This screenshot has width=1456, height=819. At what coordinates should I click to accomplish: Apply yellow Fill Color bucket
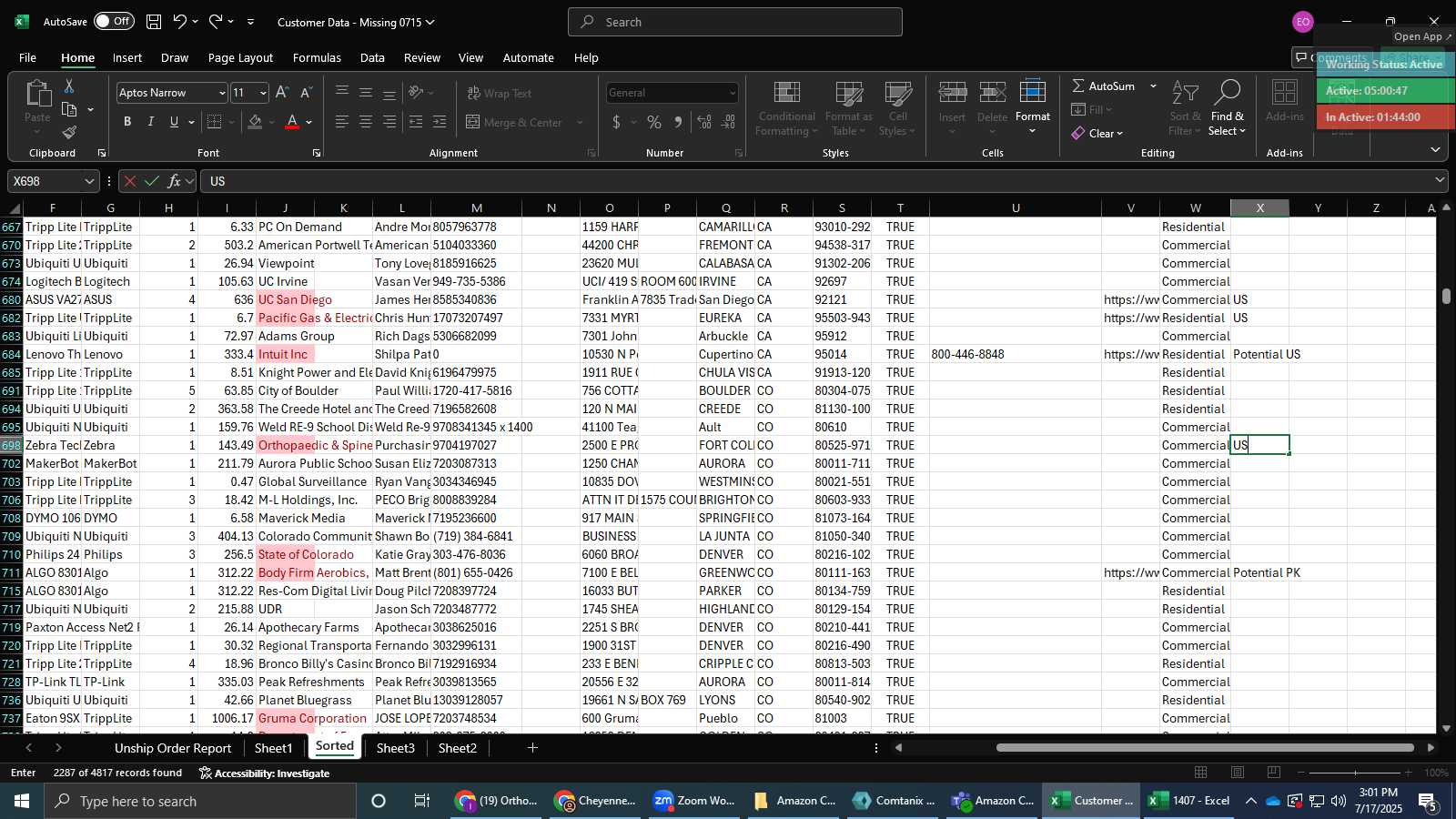click(x=256, y=121)
